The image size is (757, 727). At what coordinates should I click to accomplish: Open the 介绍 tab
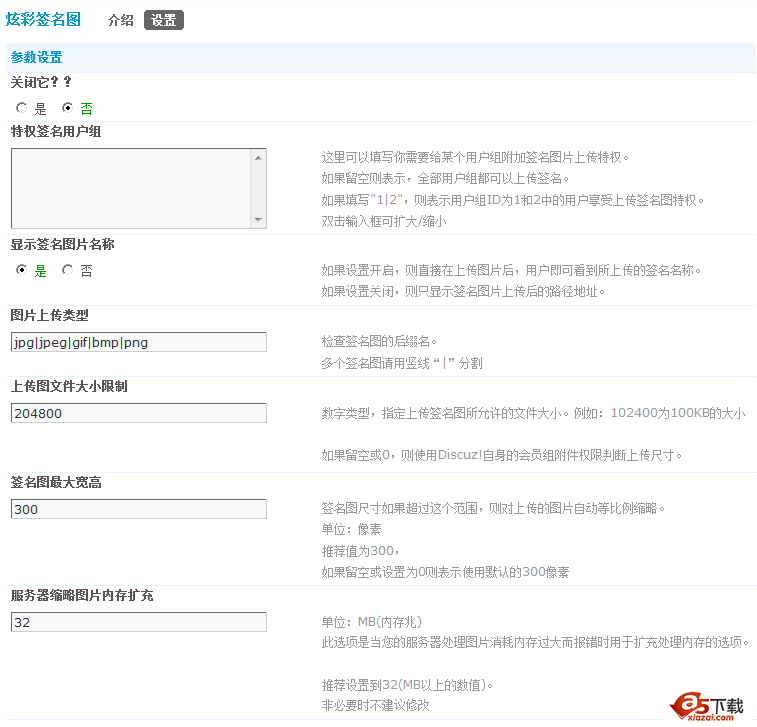pyautogui.click(x=120, y=20)
